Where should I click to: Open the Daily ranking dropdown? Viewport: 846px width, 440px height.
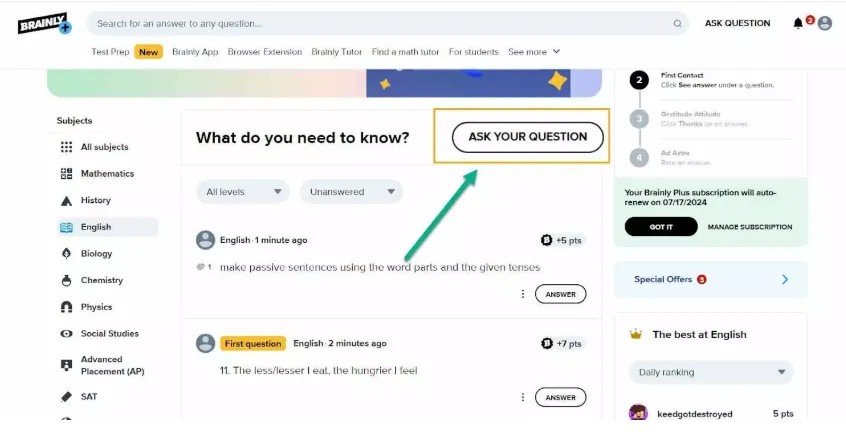point(711,372)
